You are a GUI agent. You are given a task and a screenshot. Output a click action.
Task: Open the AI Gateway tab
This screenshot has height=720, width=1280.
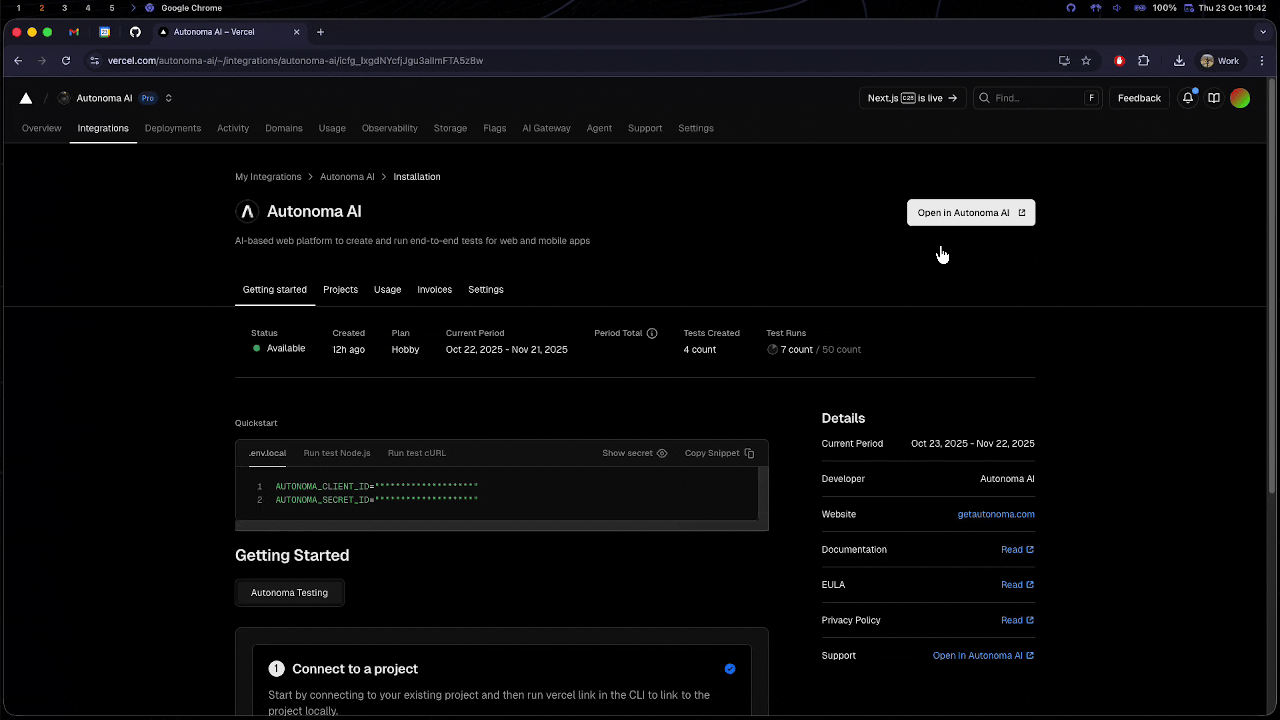tap(546, 128)
